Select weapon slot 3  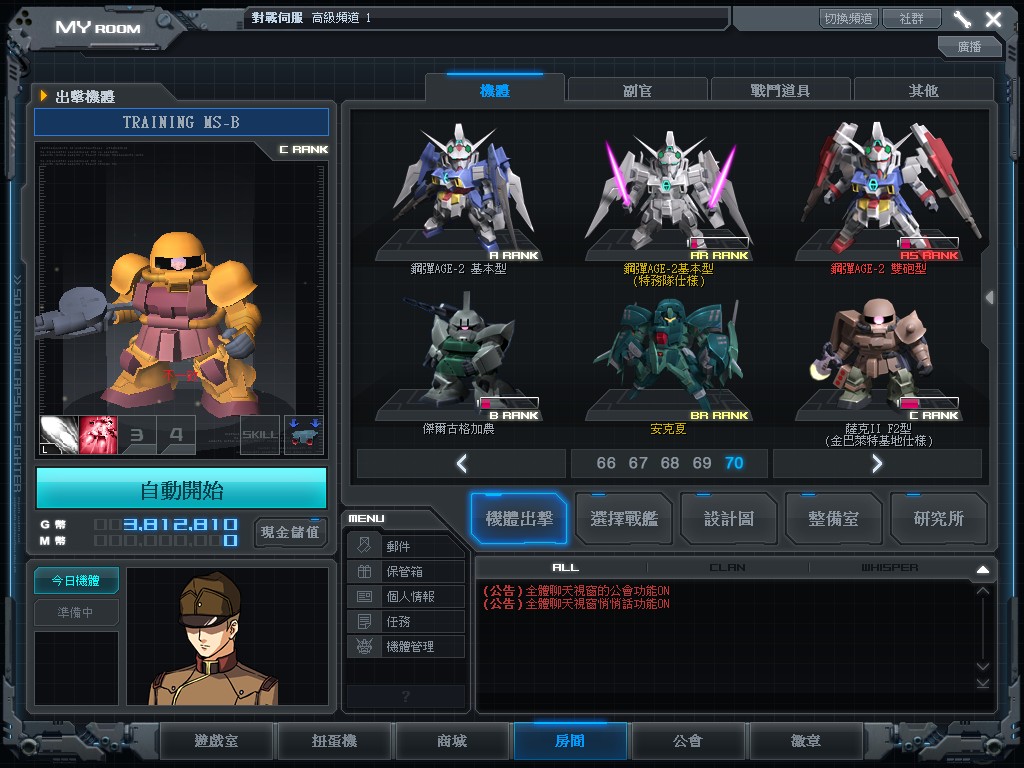pyautogui.click(x=137, y=435)
